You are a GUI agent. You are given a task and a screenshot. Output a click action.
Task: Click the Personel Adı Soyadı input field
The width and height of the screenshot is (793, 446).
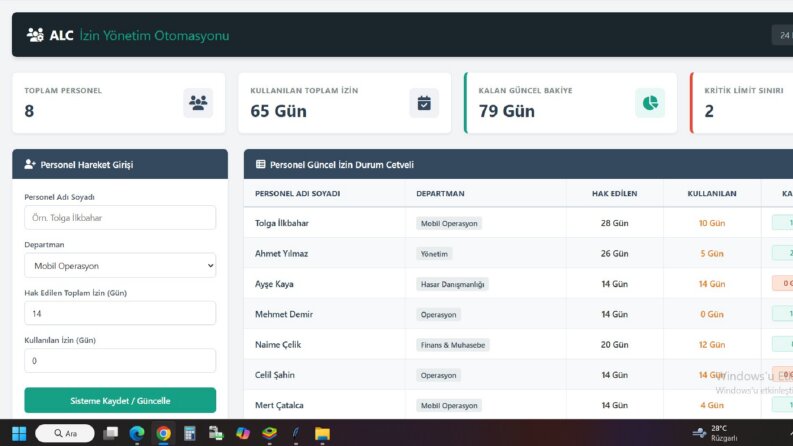[x=120, y=217]
